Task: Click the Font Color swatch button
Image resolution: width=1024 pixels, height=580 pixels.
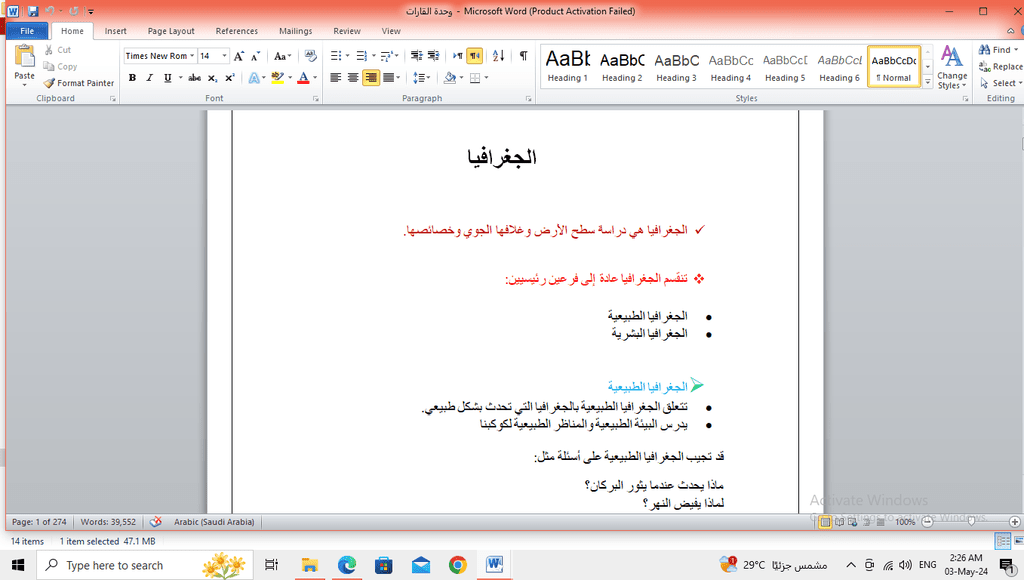Action: (x=303, y=78)
